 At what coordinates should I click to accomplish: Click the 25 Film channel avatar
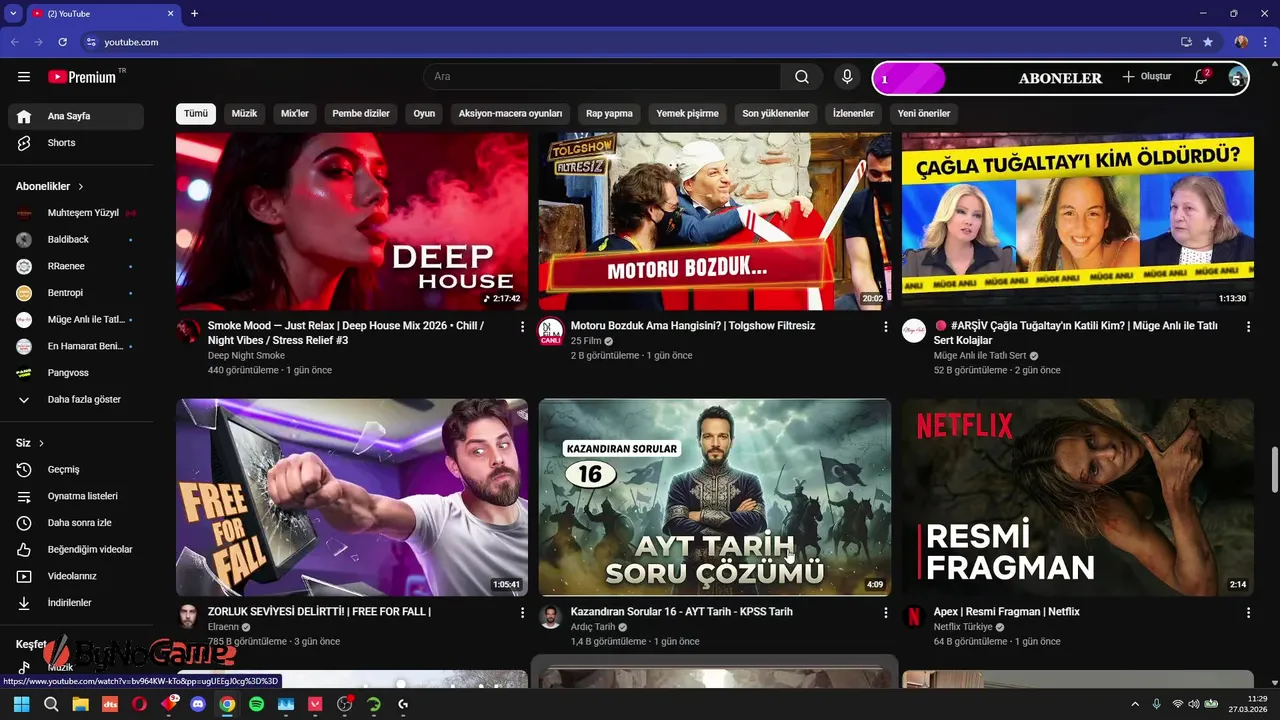tap(551, 331)
